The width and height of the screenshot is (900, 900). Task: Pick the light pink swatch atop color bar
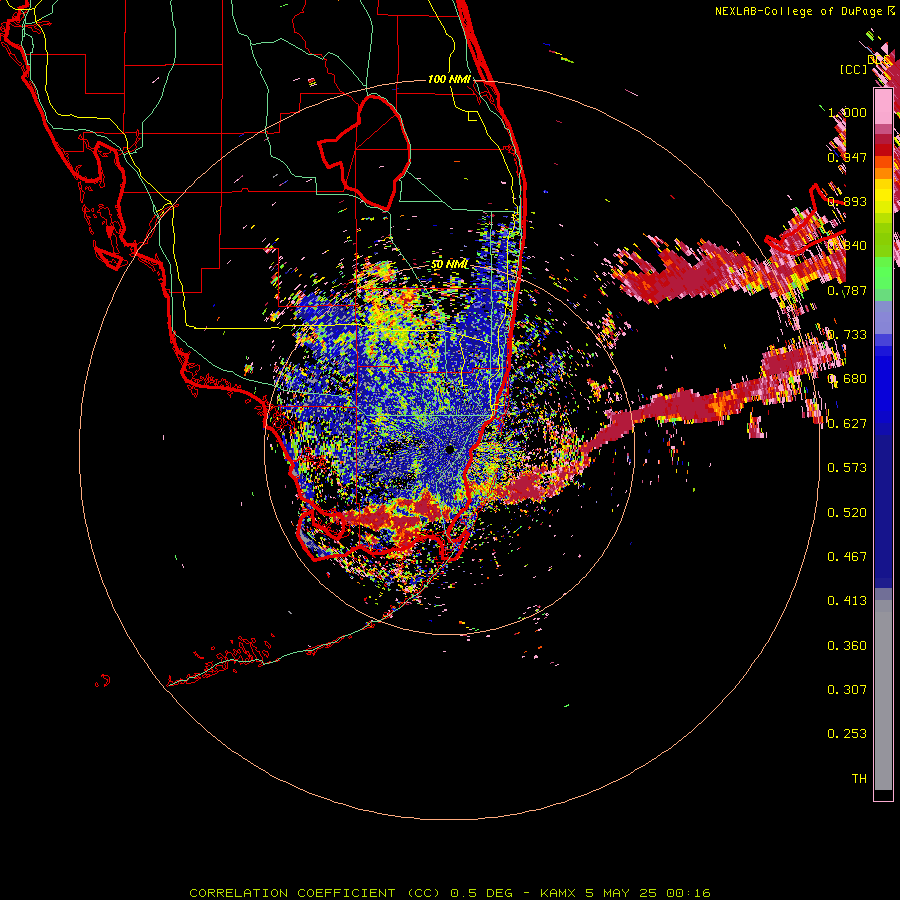click(883, 106)
